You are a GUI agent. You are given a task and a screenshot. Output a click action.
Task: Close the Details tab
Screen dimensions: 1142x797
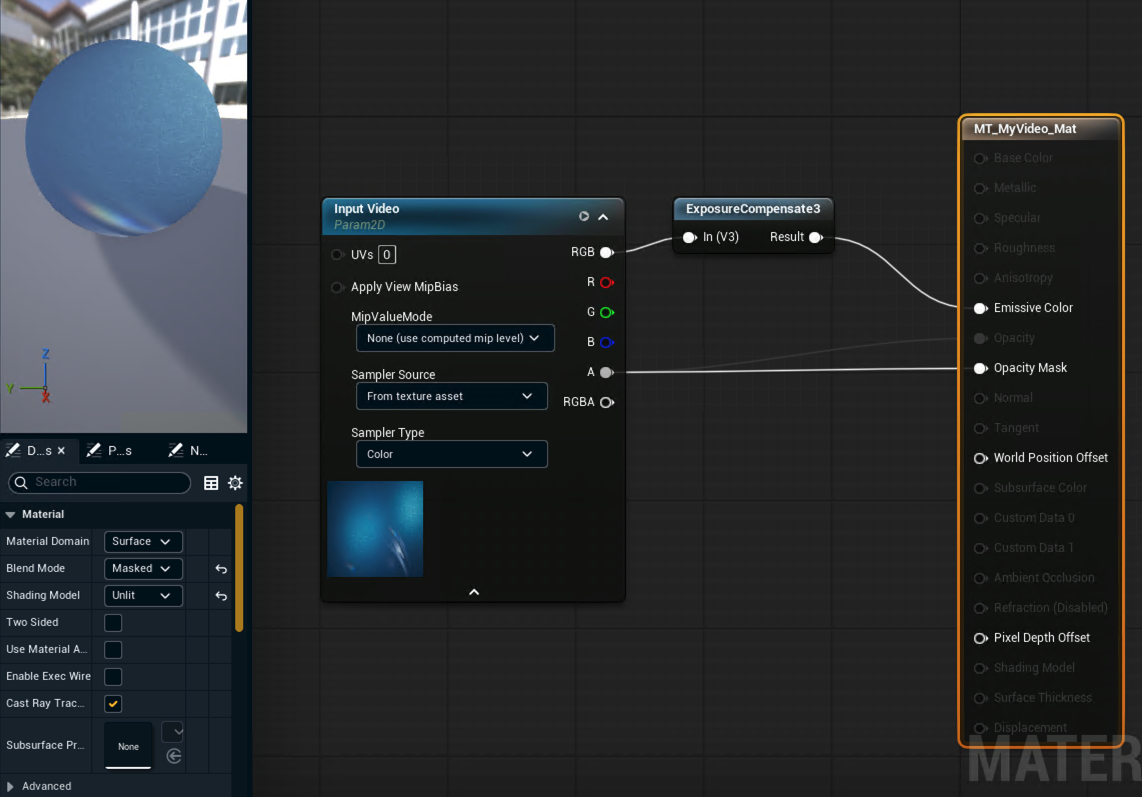pos(61,451)
